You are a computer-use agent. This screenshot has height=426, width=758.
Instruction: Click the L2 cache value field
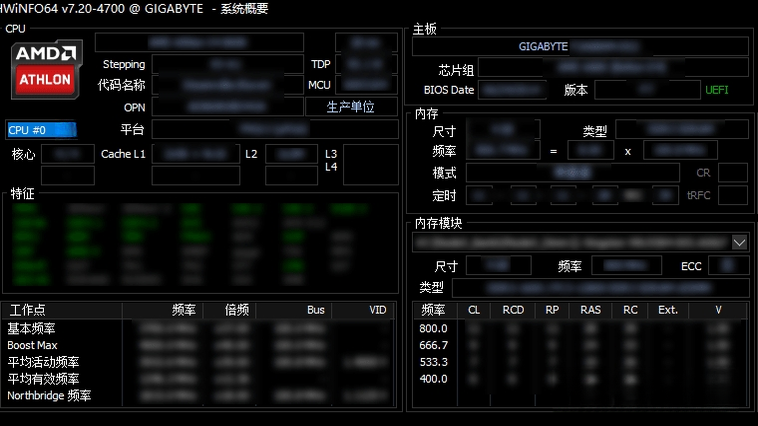click(x=292, y=154)
